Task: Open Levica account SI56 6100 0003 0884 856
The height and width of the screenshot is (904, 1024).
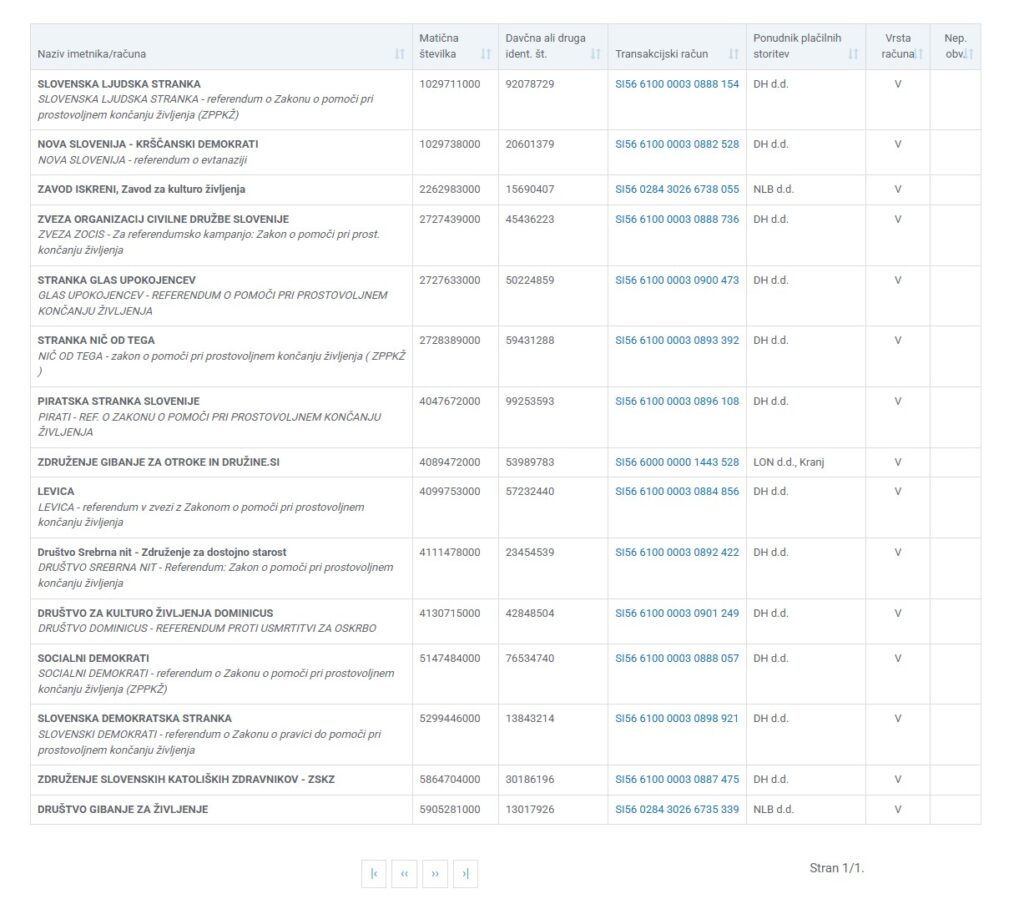Action: pos(677,491)
